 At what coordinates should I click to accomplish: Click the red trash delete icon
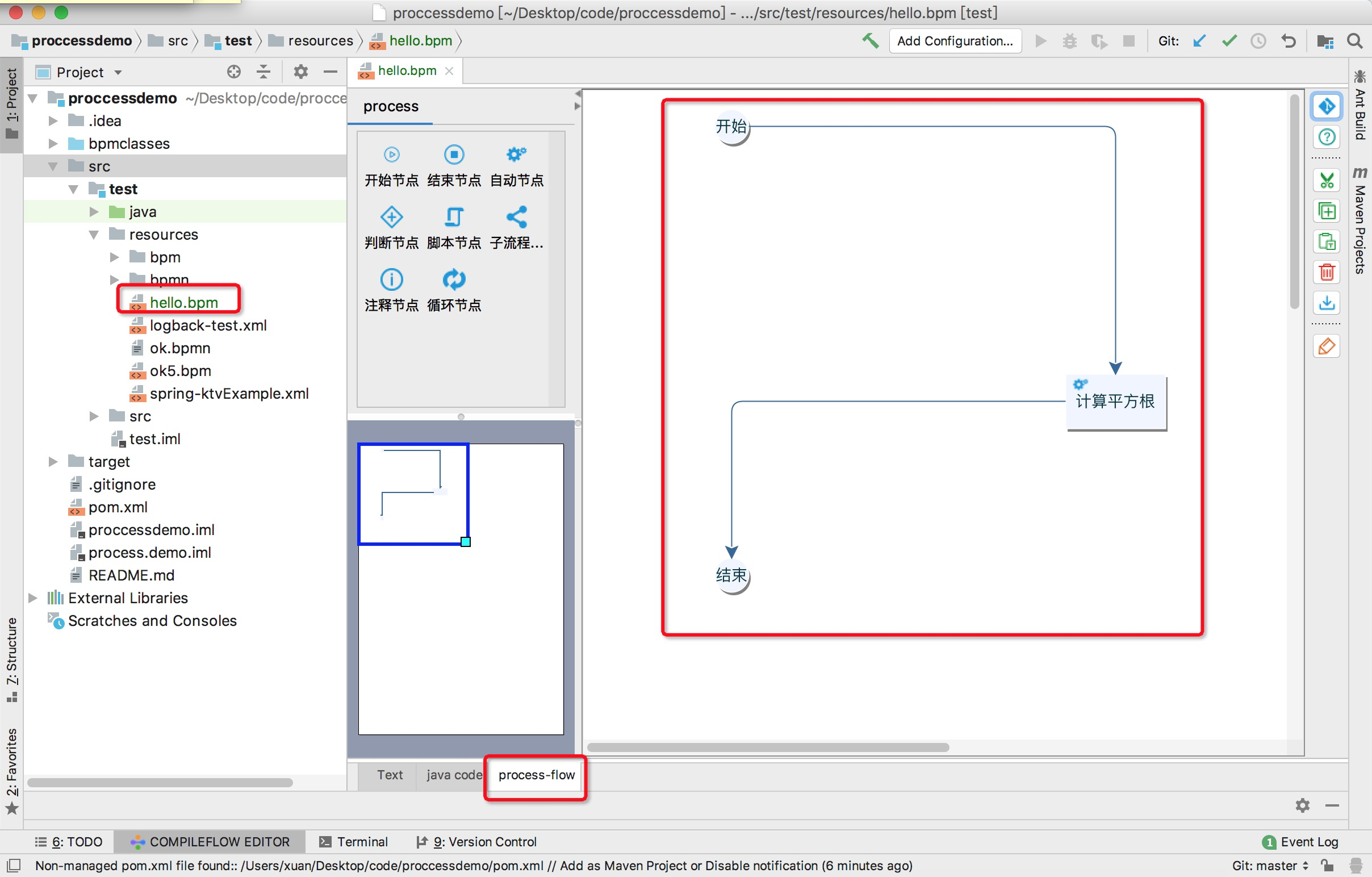pos(1327,272)
